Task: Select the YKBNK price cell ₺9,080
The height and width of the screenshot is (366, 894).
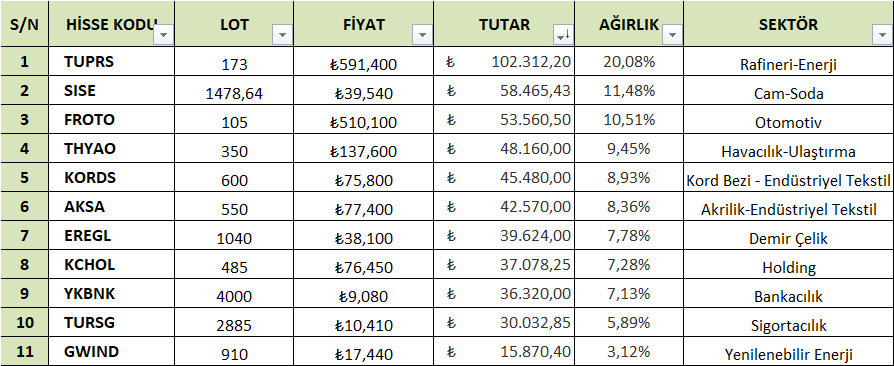Action: [x=363, y=294]
